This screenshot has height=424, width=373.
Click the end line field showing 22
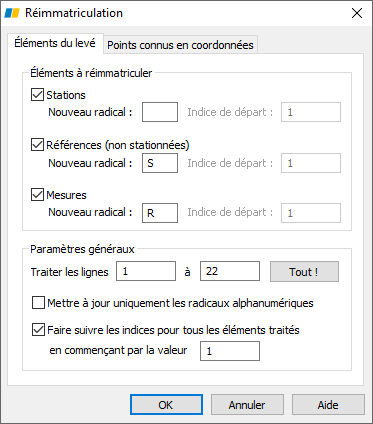pos(230,271)
